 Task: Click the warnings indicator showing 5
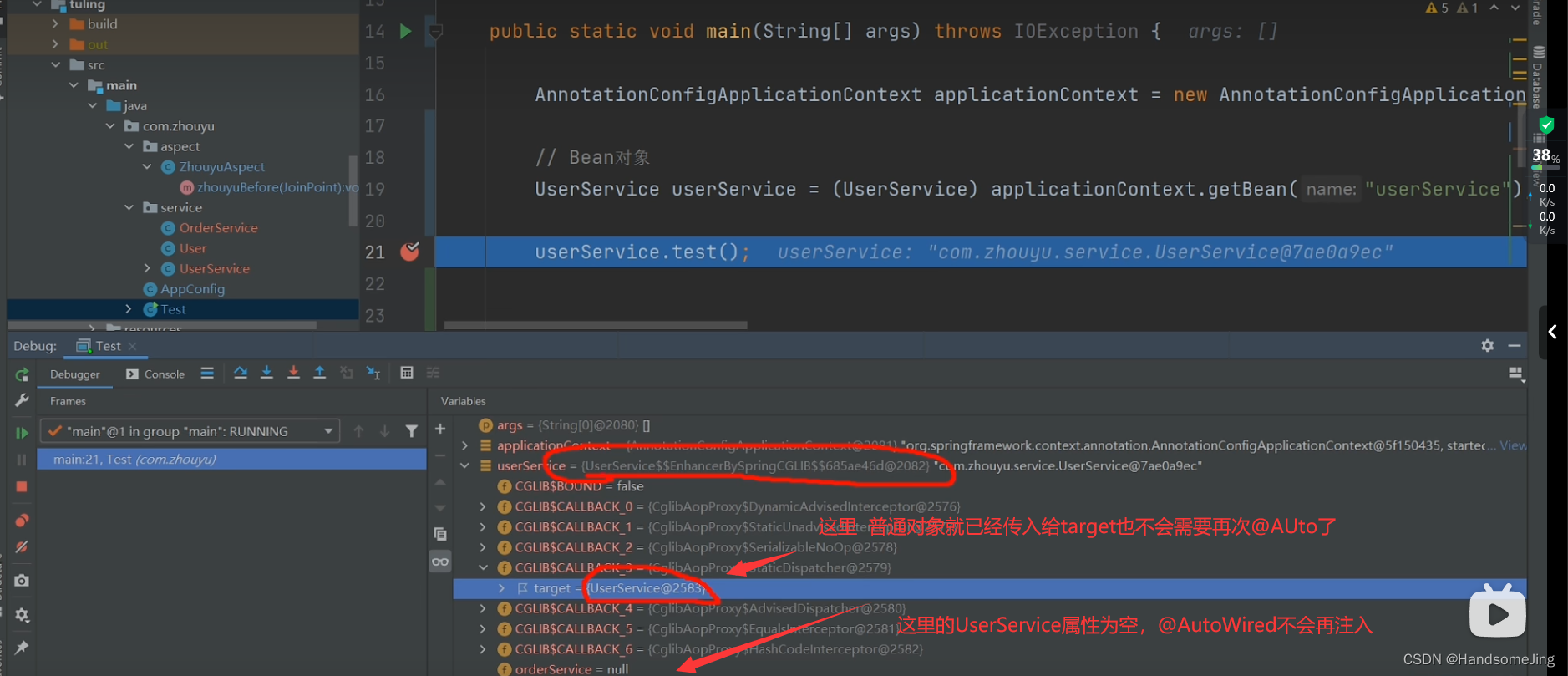tap(1438, 8)
